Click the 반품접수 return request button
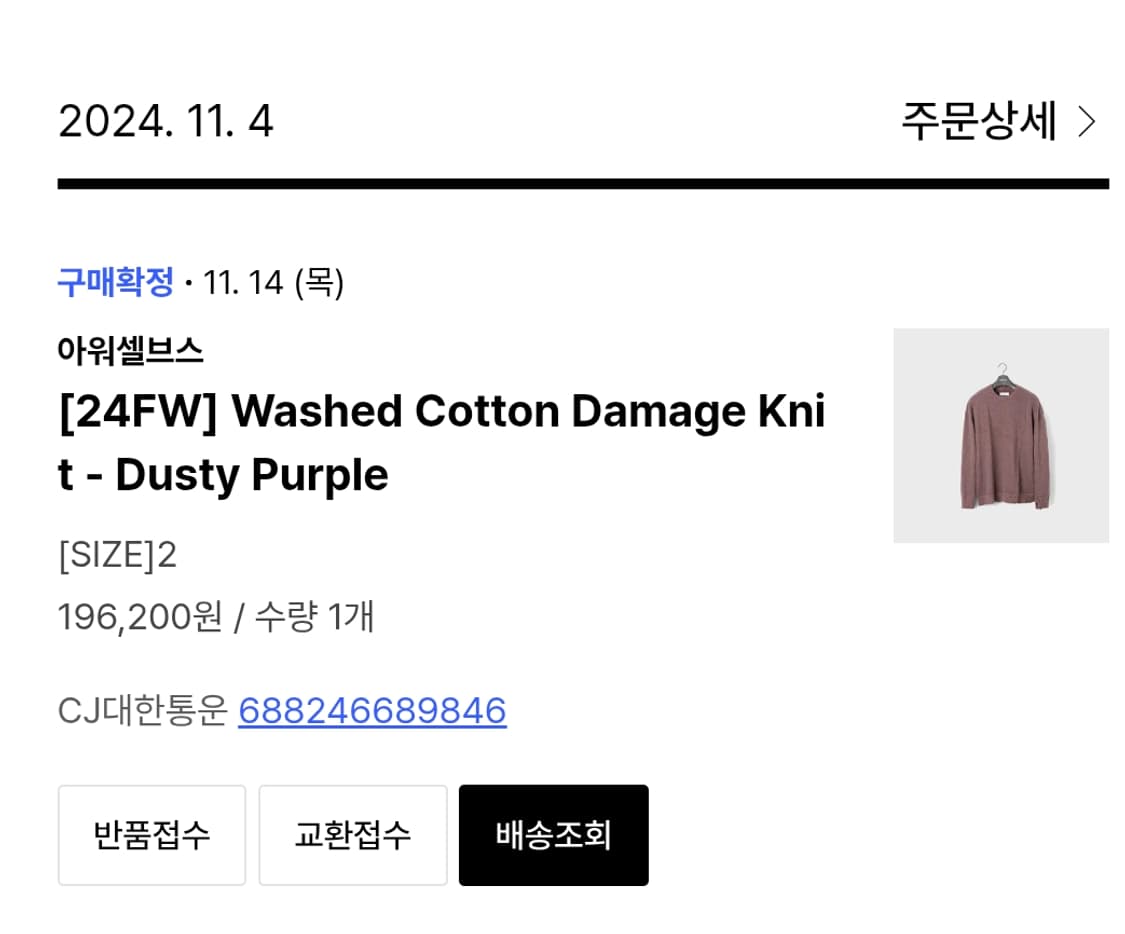The width and height of the screenshot is (1125, 934). click(x=151, y=835)
